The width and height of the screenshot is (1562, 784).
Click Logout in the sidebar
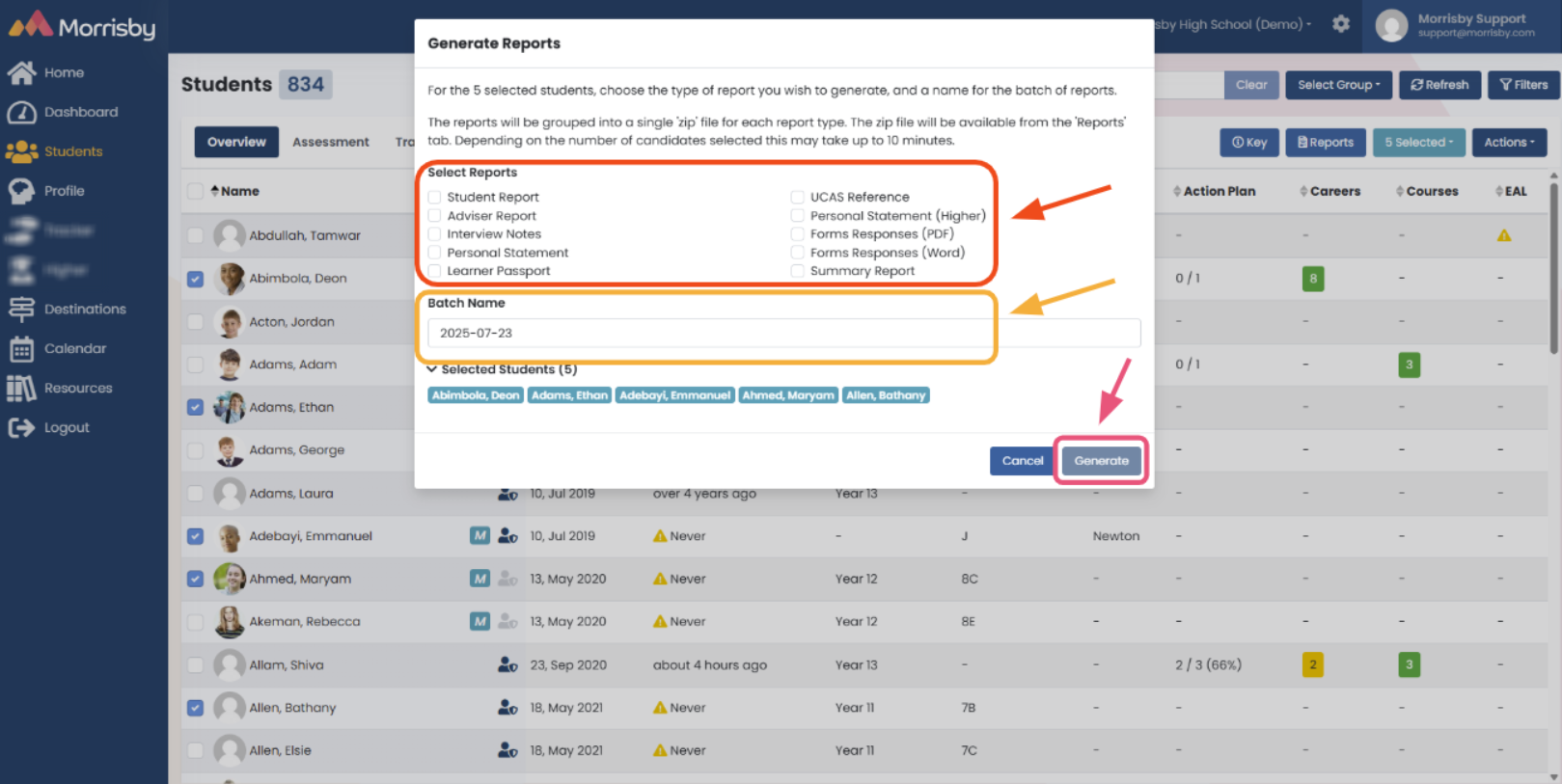(49, 427)
